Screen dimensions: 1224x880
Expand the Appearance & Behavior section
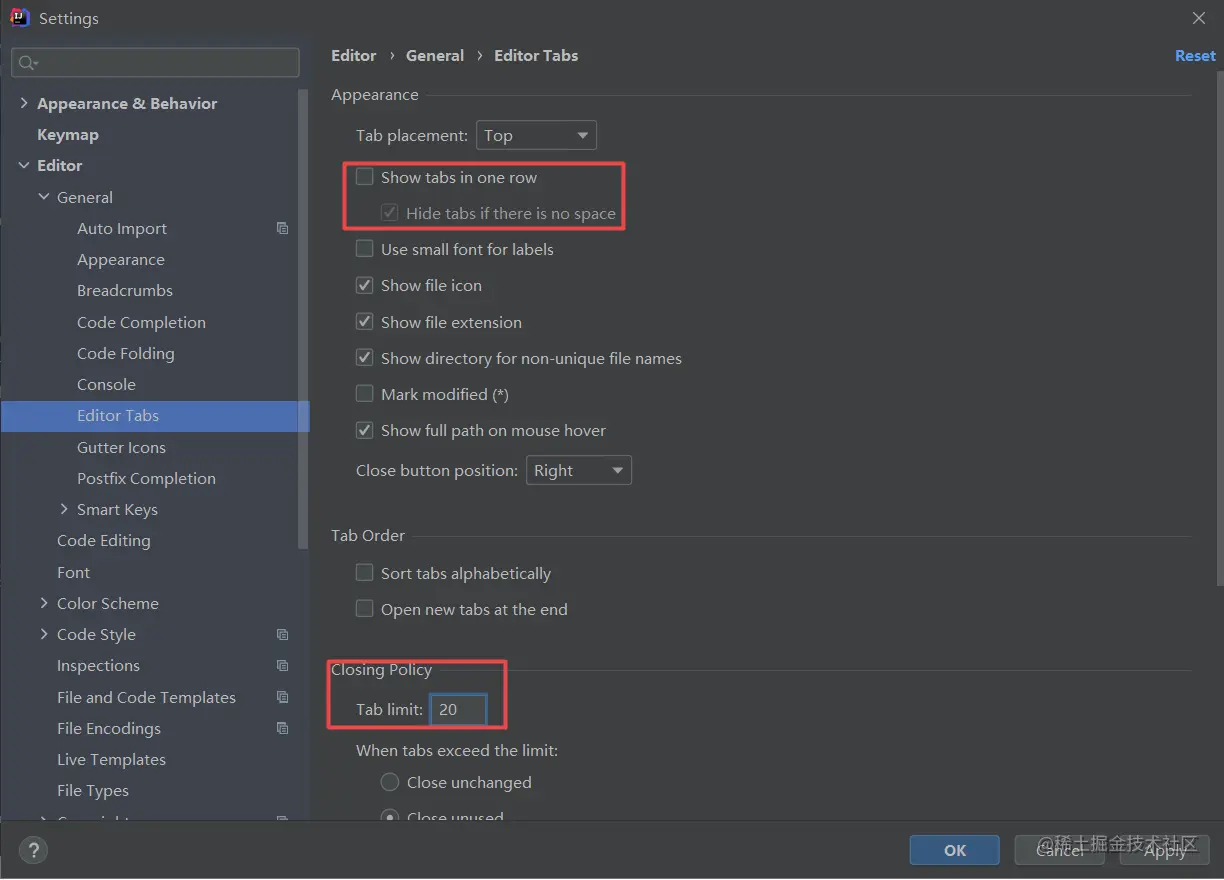click(x=24, y=103)
